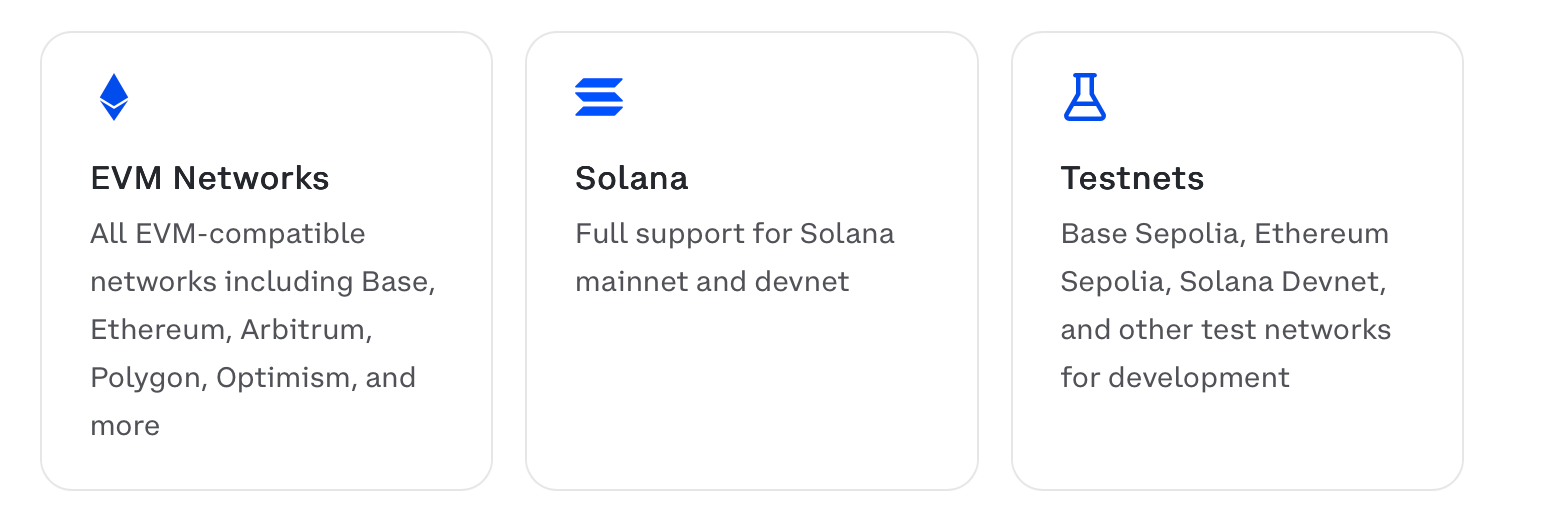Click the "Full support for Solana" text
This screenshot has height=520, width=1542.
coord(734,234)
